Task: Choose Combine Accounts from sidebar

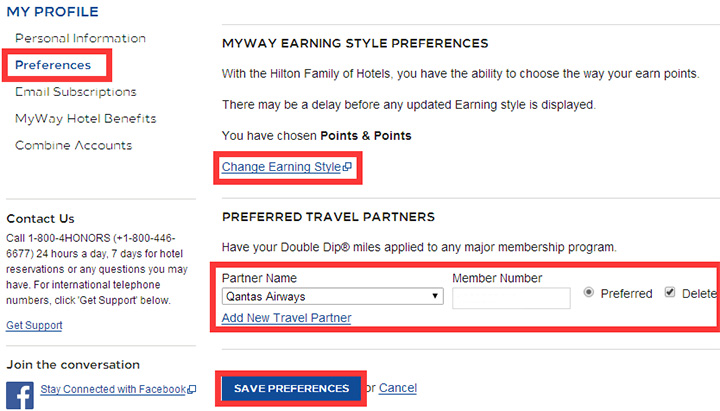Action: pyautogui.click(x=73, y=145)
